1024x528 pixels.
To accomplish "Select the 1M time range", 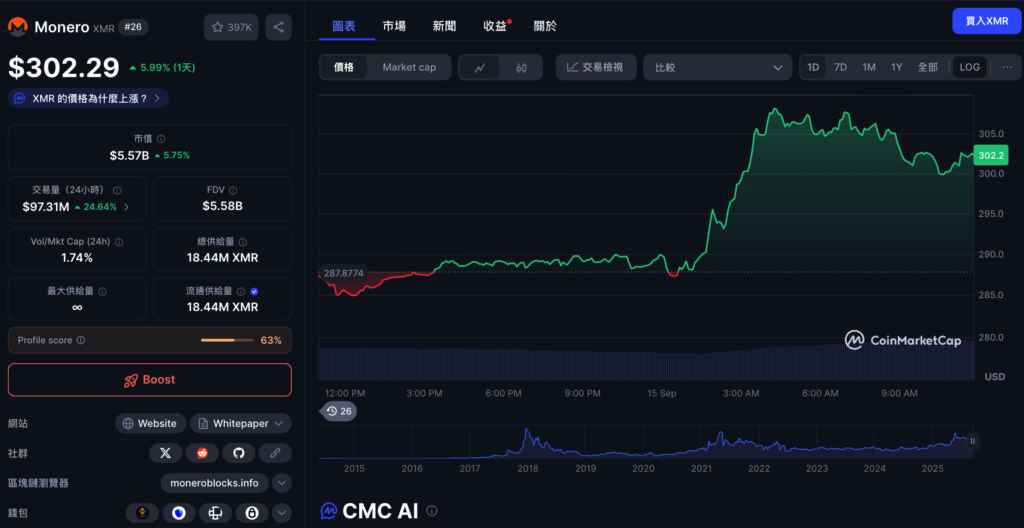I will (x=869, y=67).
